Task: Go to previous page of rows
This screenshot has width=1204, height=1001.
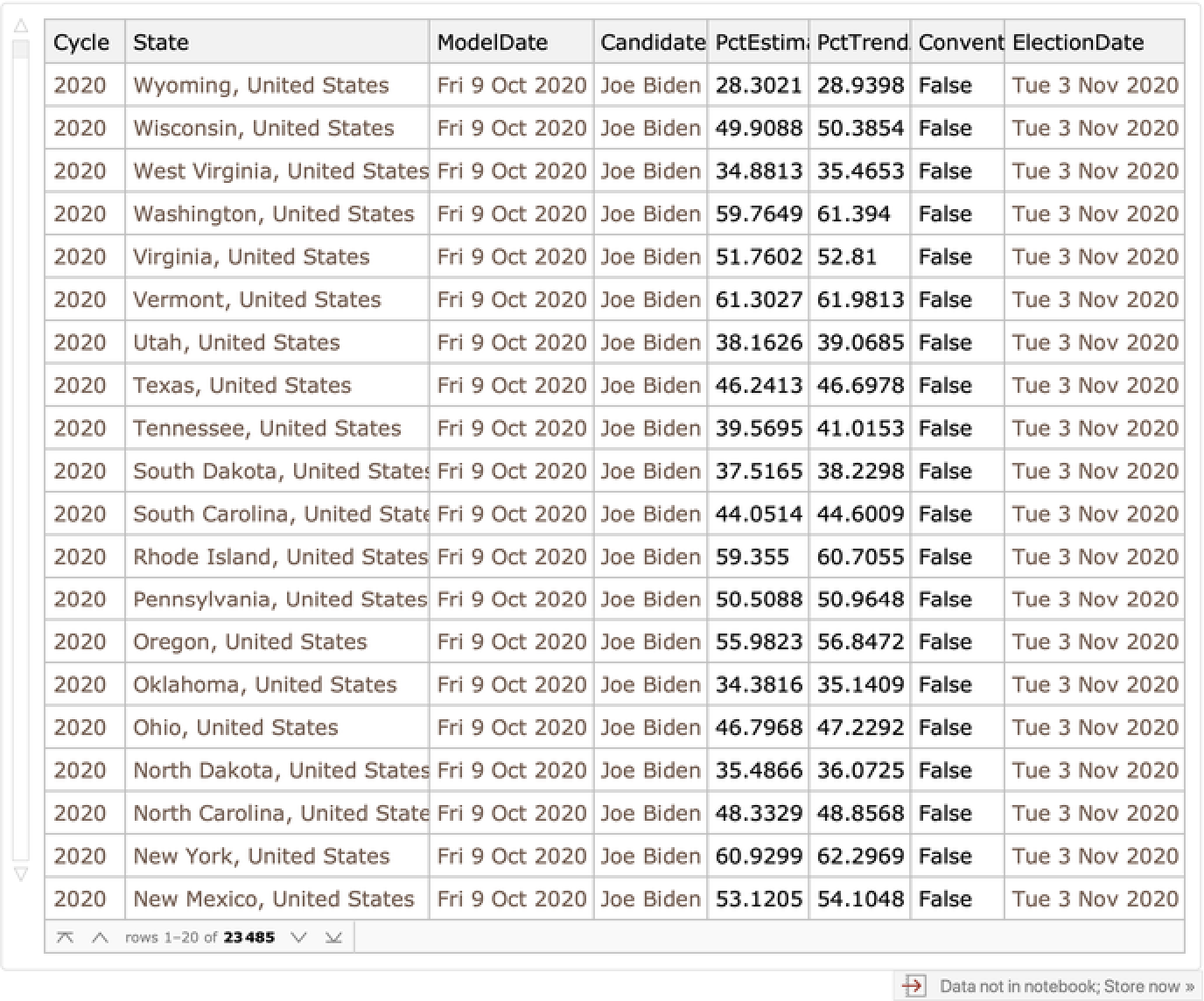Action: [x=100, y=938]
